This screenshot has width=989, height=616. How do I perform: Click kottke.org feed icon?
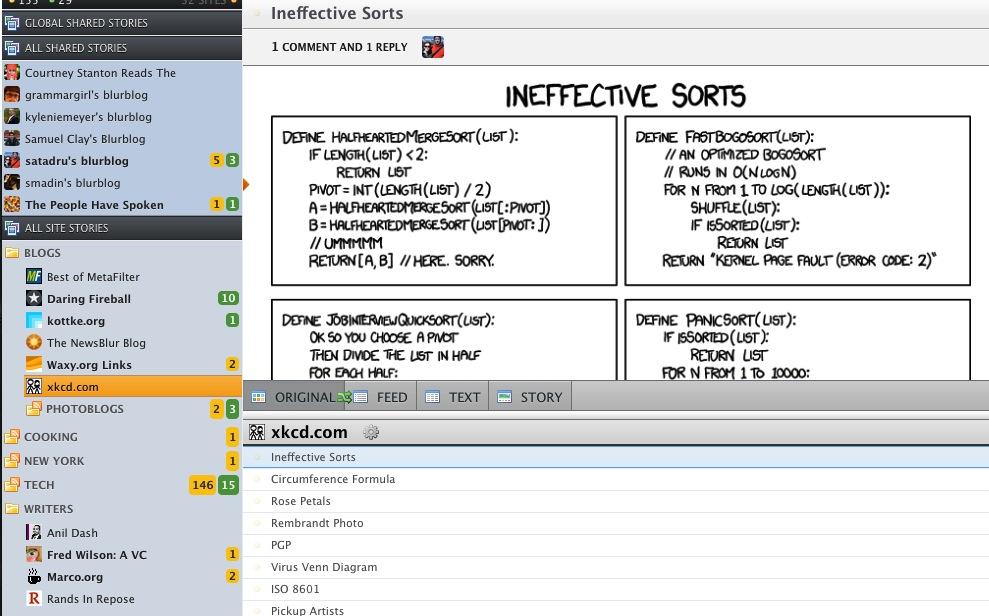34,321
